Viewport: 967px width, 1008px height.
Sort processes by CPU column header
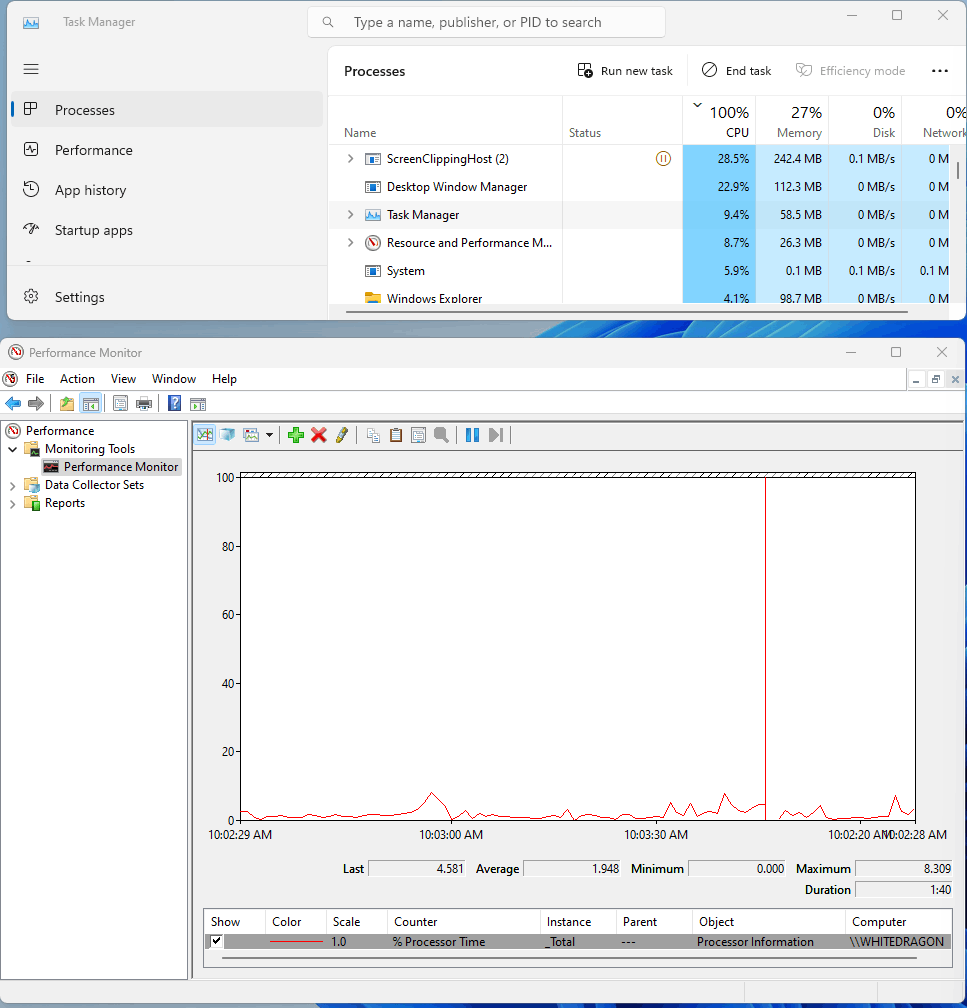click(719, 121)
